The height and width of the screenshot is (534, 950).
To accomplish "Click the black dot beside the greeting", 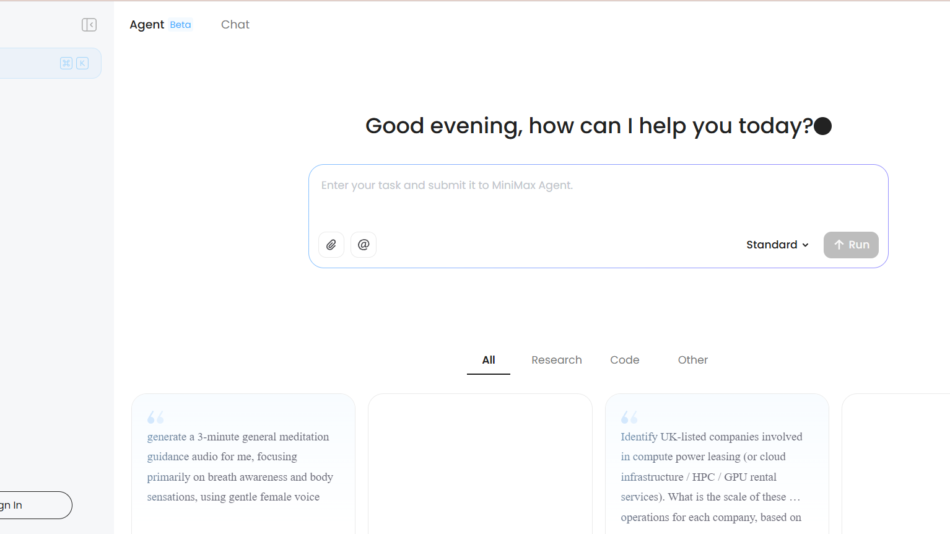I will [823, 126].
